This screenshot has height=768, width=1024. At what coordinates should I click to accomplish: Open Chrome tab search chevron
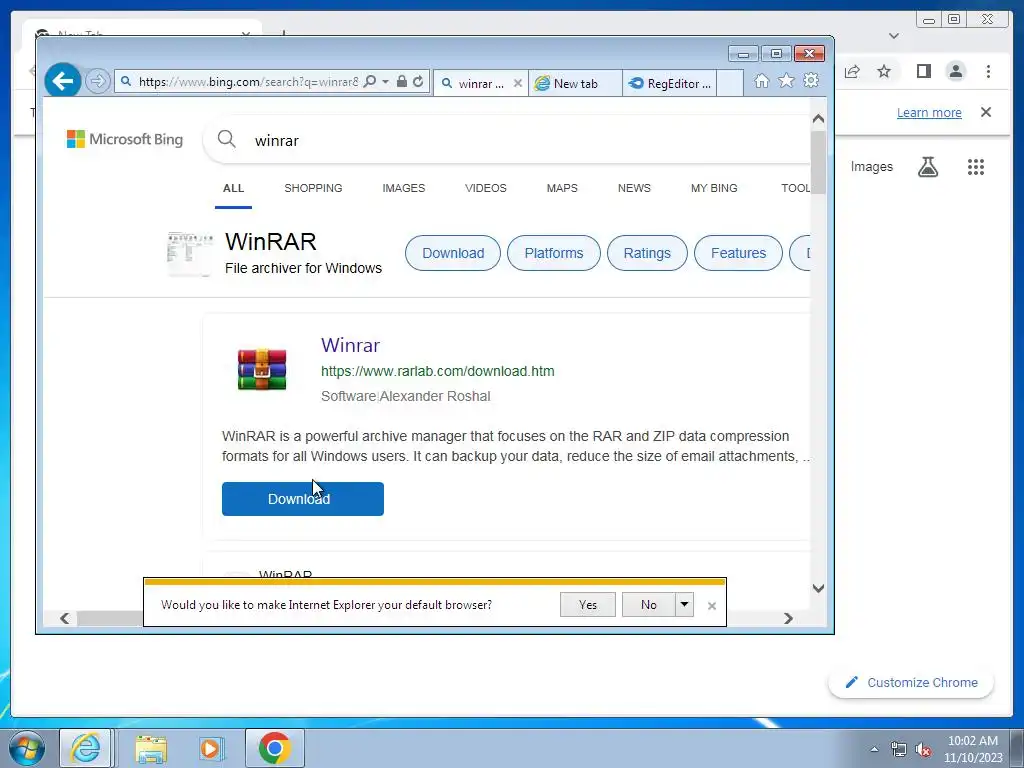[x=894, y=36]
